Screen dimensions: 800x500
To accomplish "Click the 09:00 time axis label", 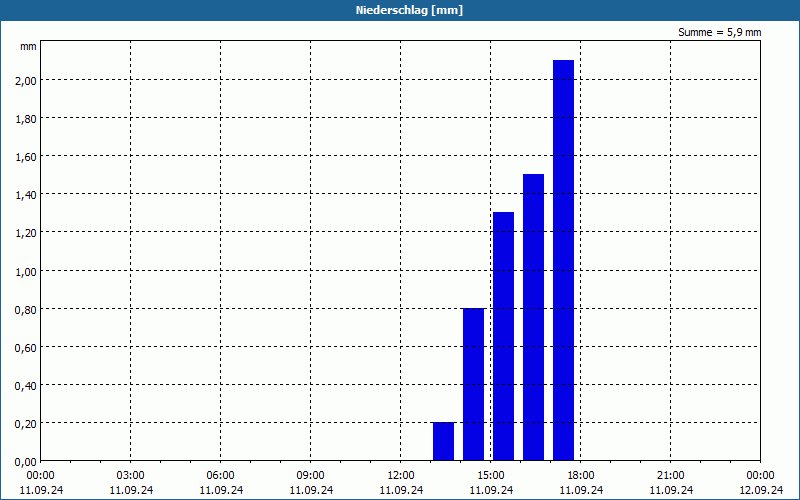I will coord(311,476).
